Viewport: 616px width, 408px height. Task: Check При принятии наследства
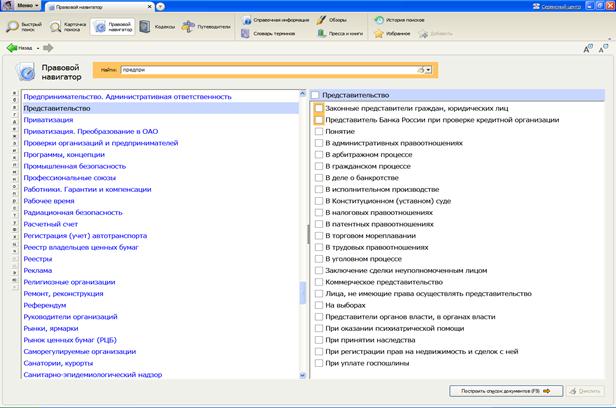(319, 340)
